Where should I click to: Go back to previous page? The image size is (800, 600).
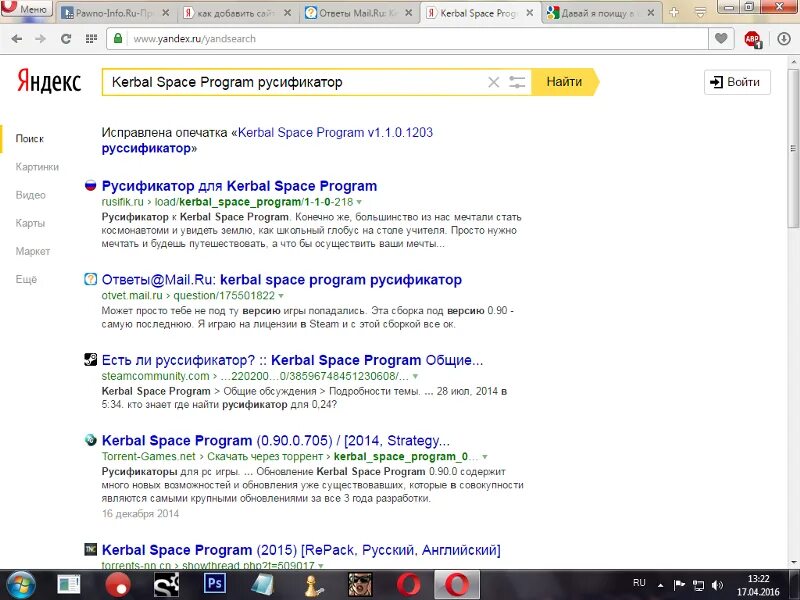point(16,39)
